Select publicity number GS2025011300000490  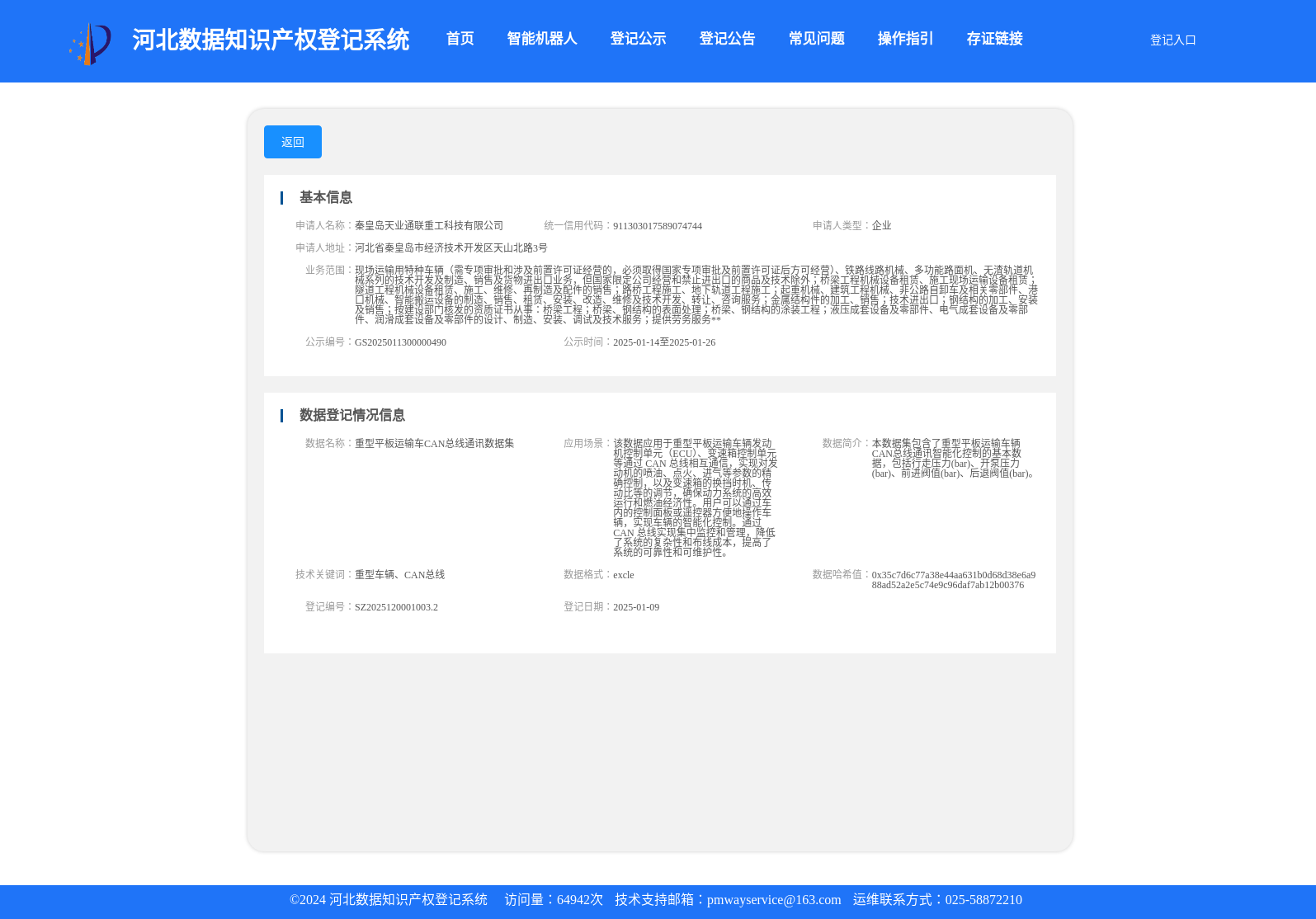(400, 342)
